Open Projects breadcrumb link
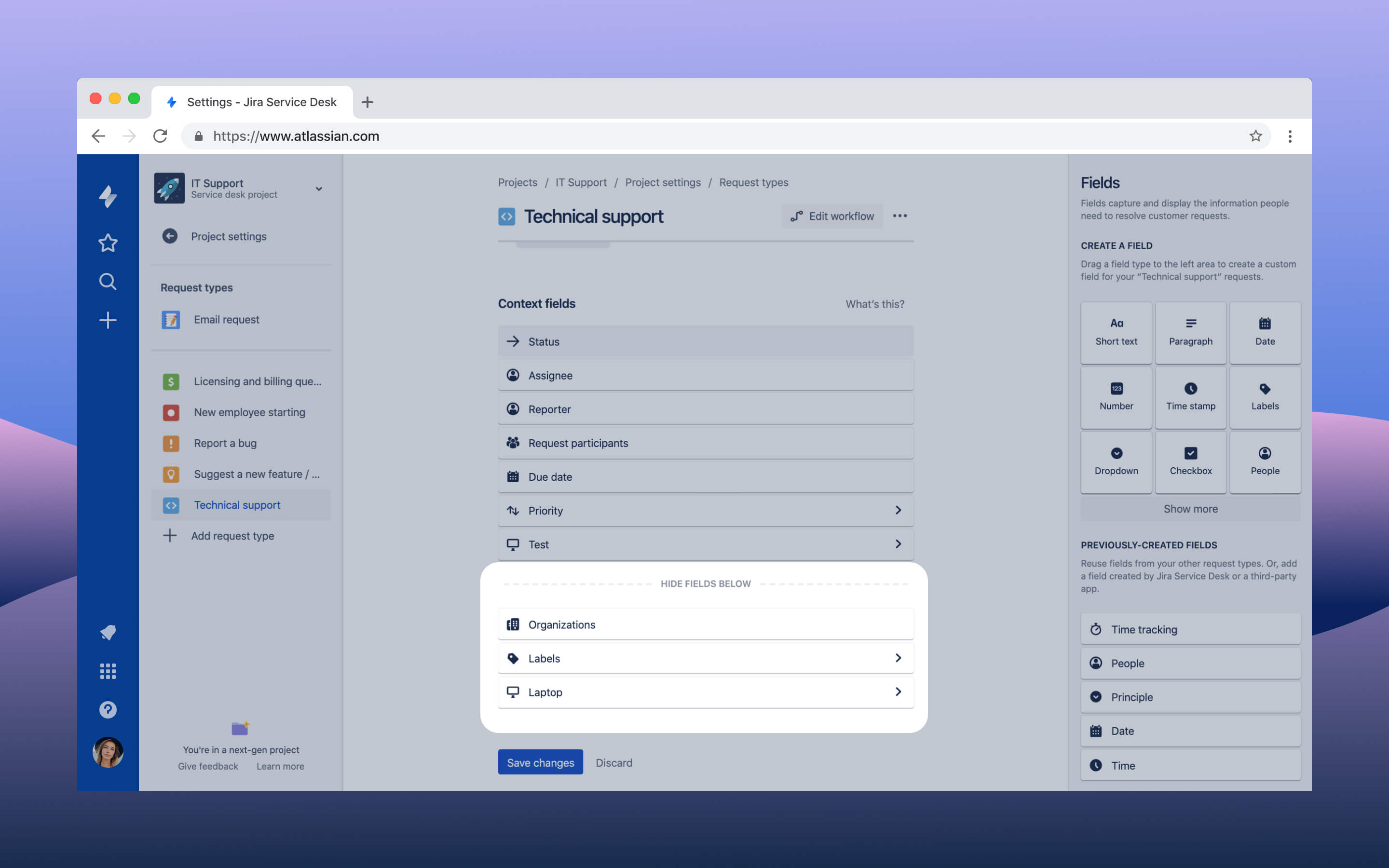 (x=517, y=183)
